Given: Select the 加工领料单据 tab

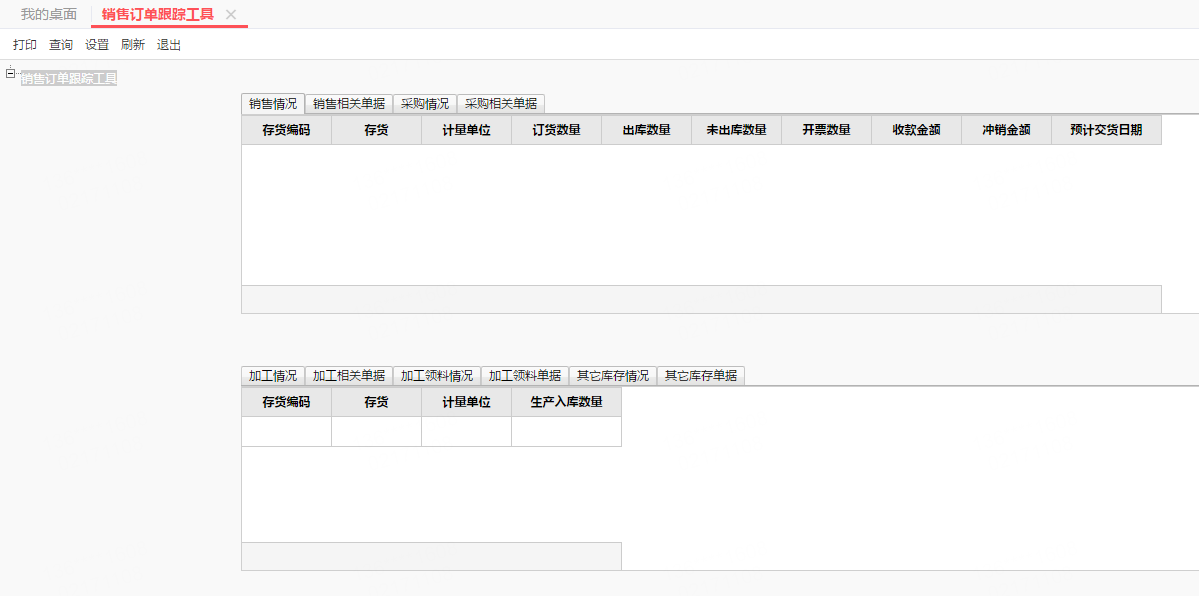Looking at the screenshot, I should tap(525, 376).
